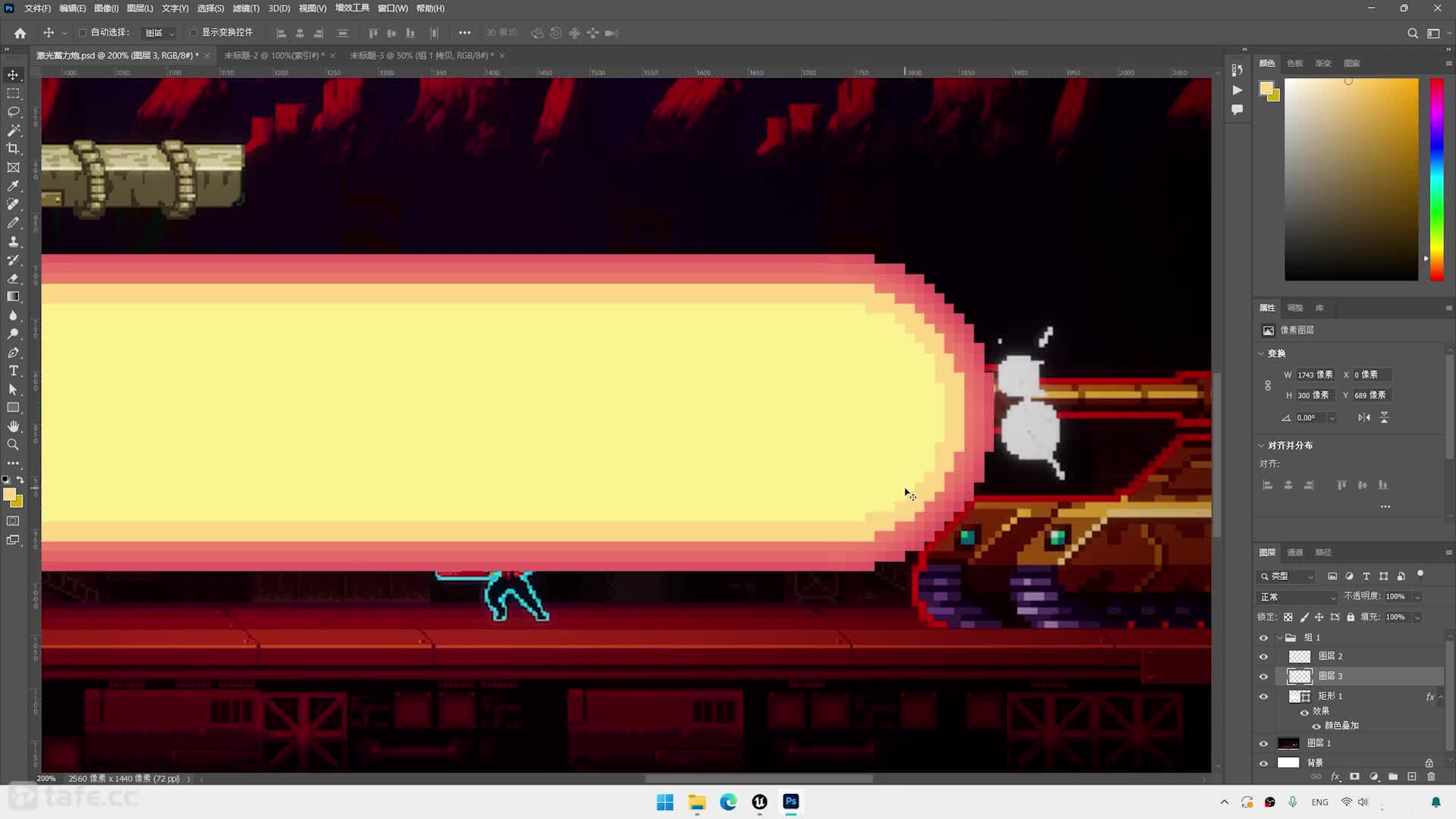Select the Brush tool
This screenshot has width=1456, height=819.
pos(13,223)
